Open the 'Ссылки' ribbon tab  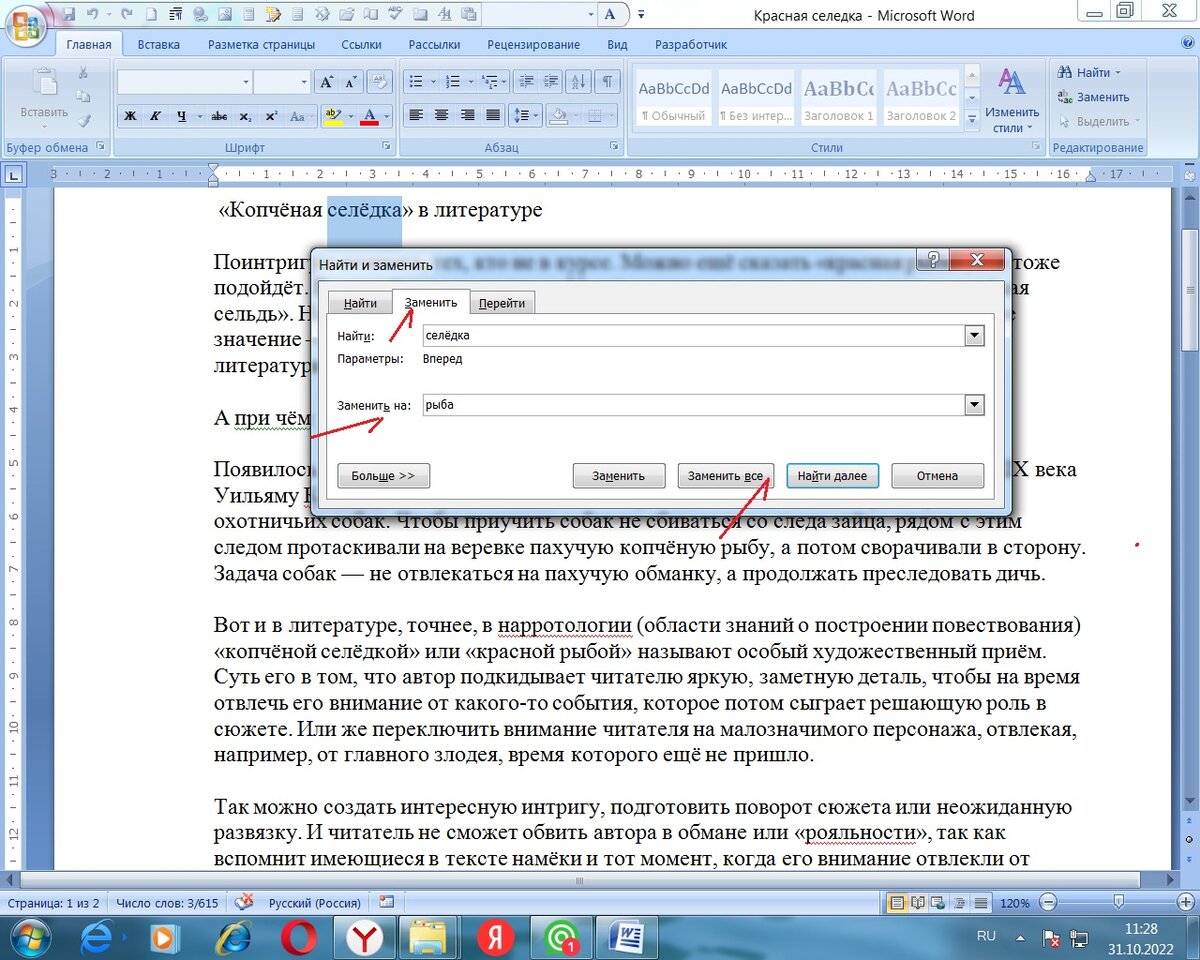point(361,45)
